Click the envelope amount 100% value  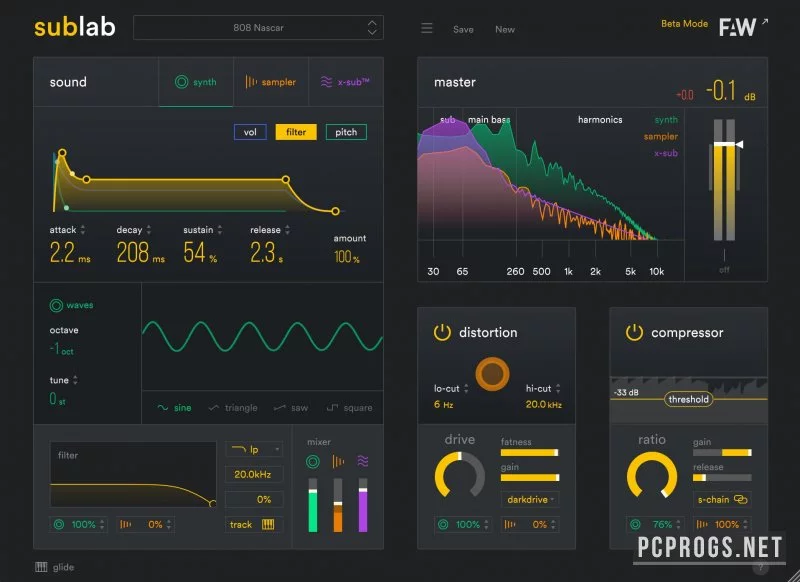tap(347, 257)
